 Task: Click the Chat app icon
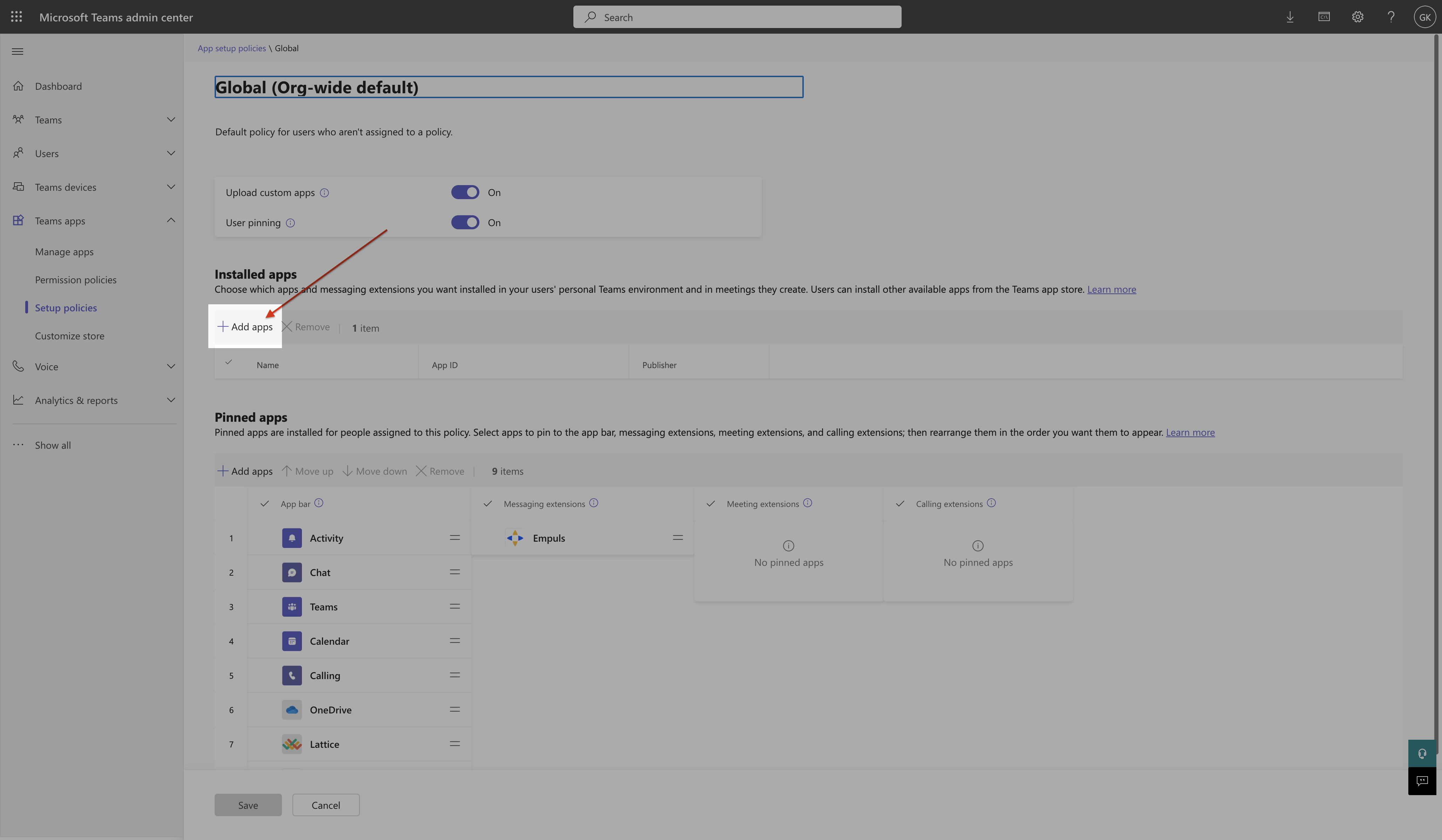point(292,572)
